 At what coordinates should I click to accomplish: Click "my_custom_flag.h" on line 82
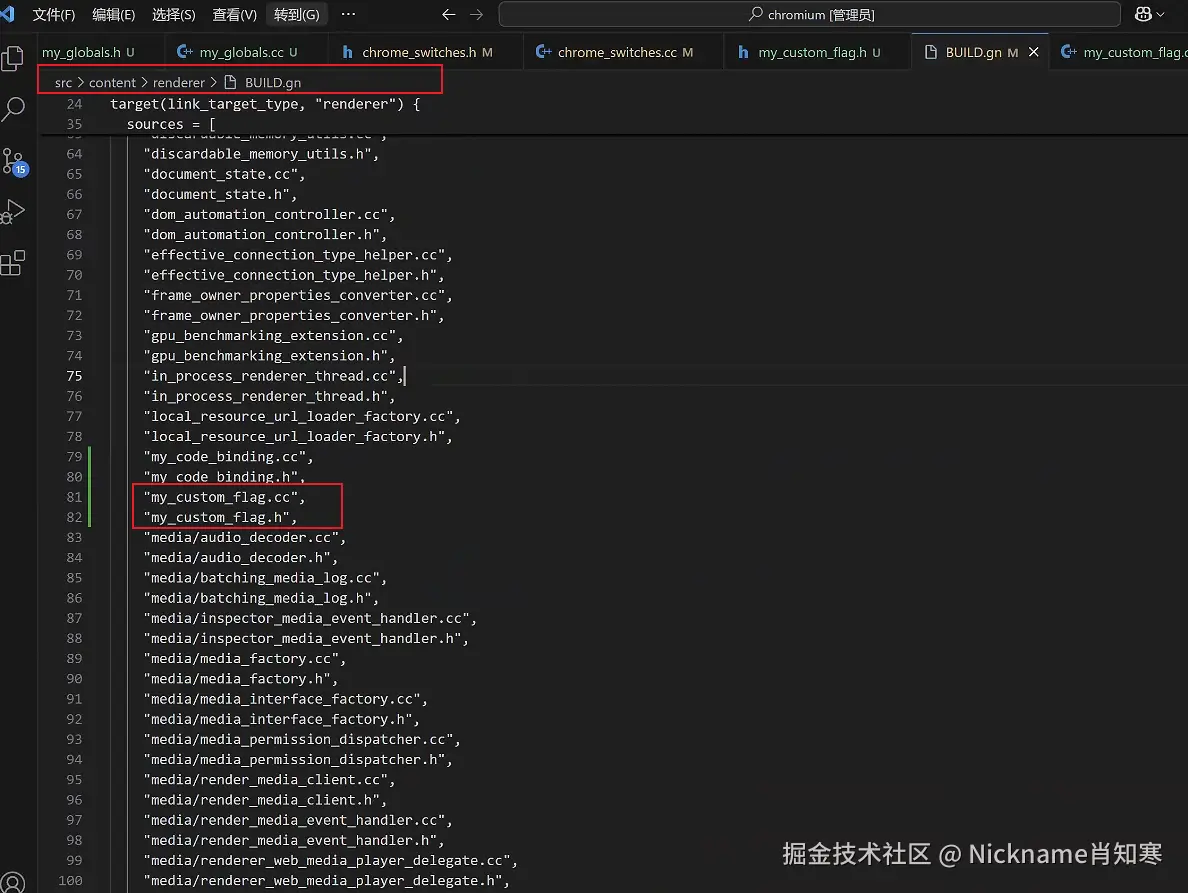click(217, 517)
